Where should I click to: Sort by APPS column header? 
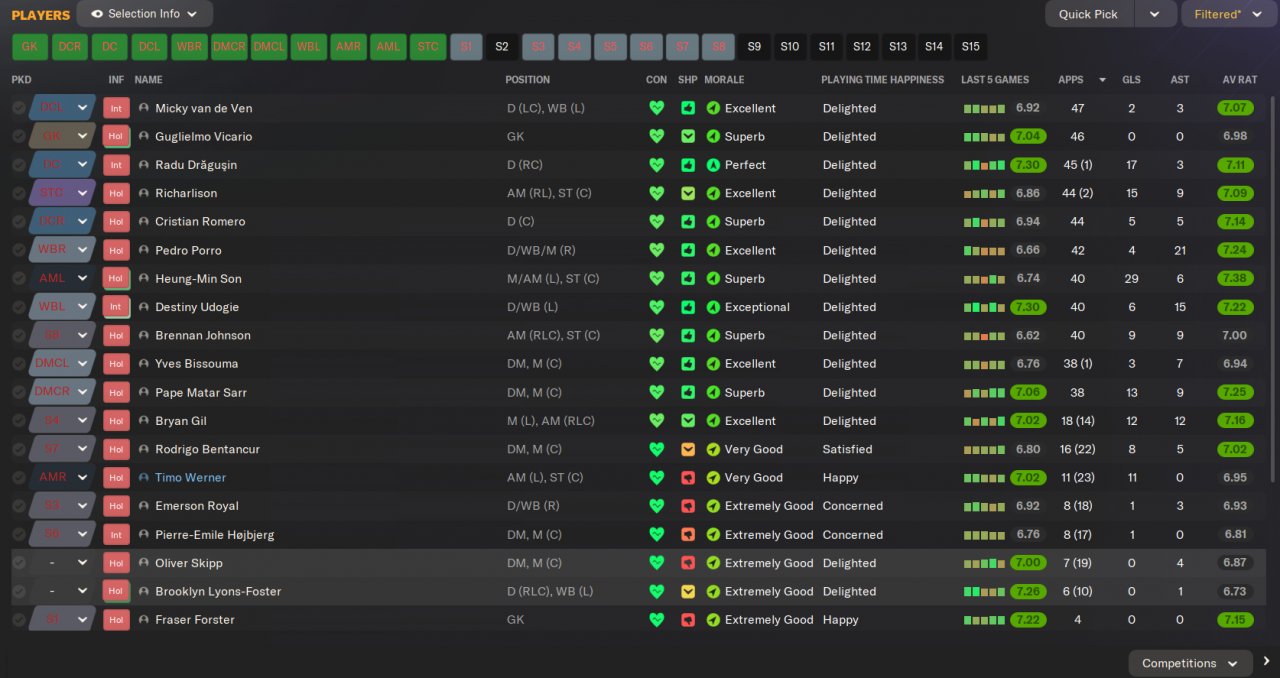(1070, 80)
